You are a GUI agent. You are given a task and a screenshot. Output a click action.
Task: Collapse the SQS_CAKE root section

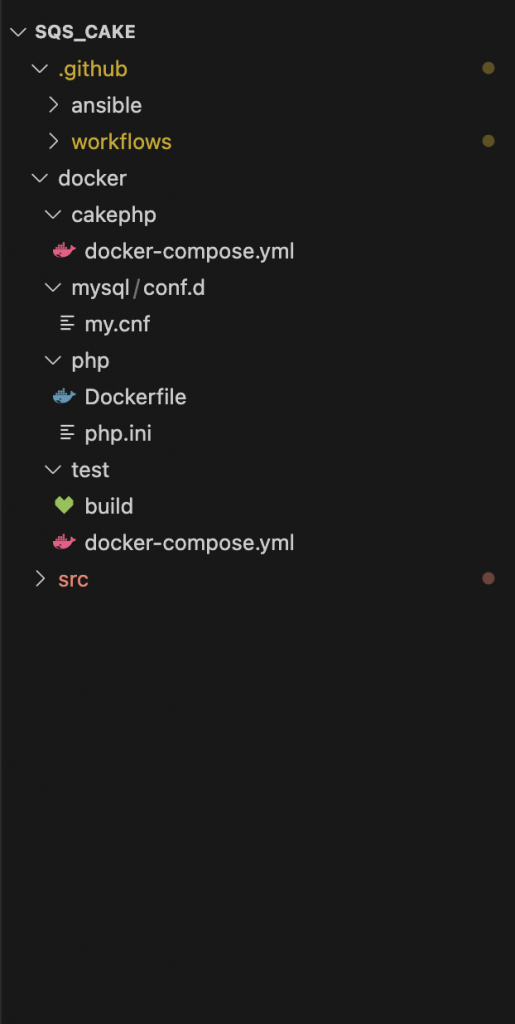[x=18, y=32]
